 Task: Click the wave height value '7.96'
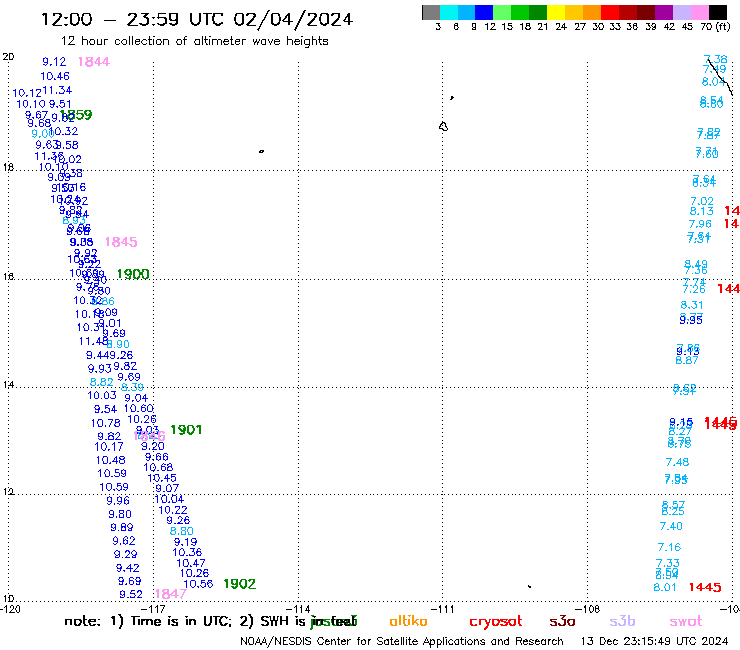700,224
